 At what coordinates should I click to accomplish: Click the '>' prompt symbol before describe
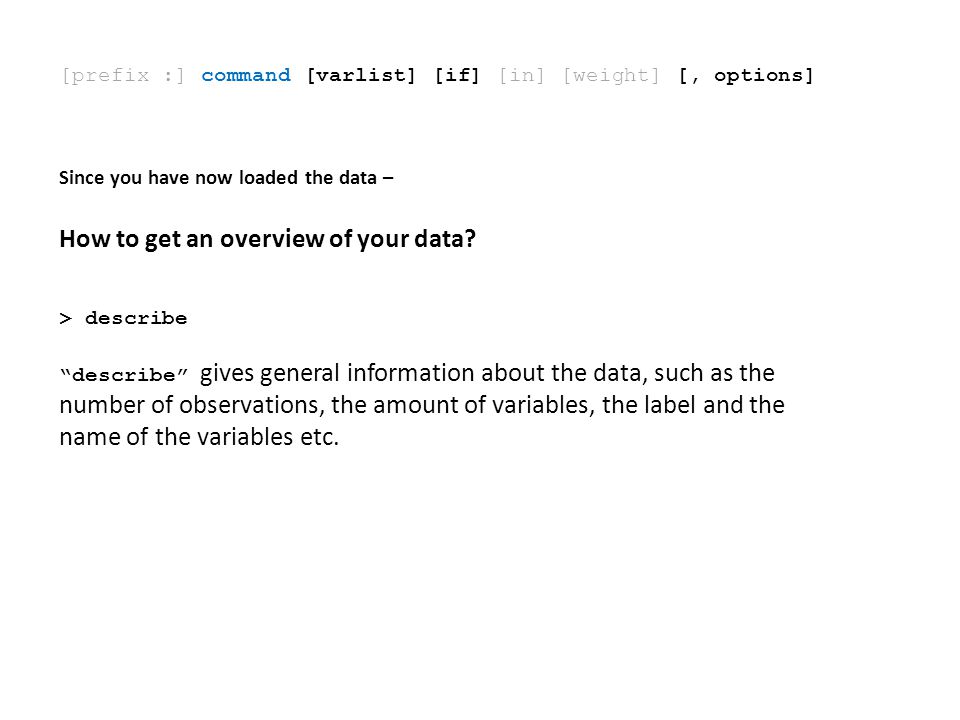click(66, 318)
